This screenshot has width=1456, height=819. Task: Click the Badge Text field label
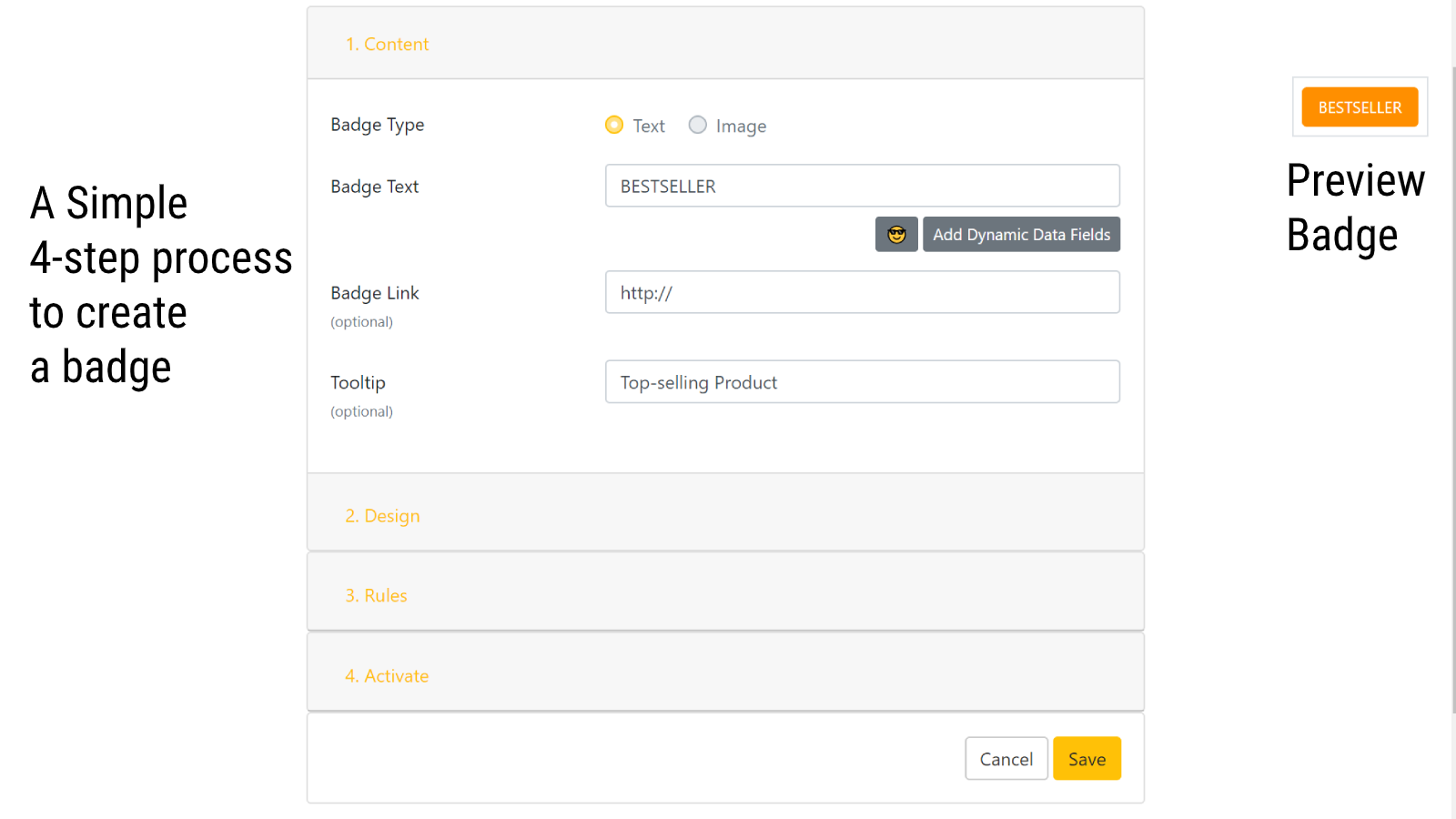click(375, 187)
